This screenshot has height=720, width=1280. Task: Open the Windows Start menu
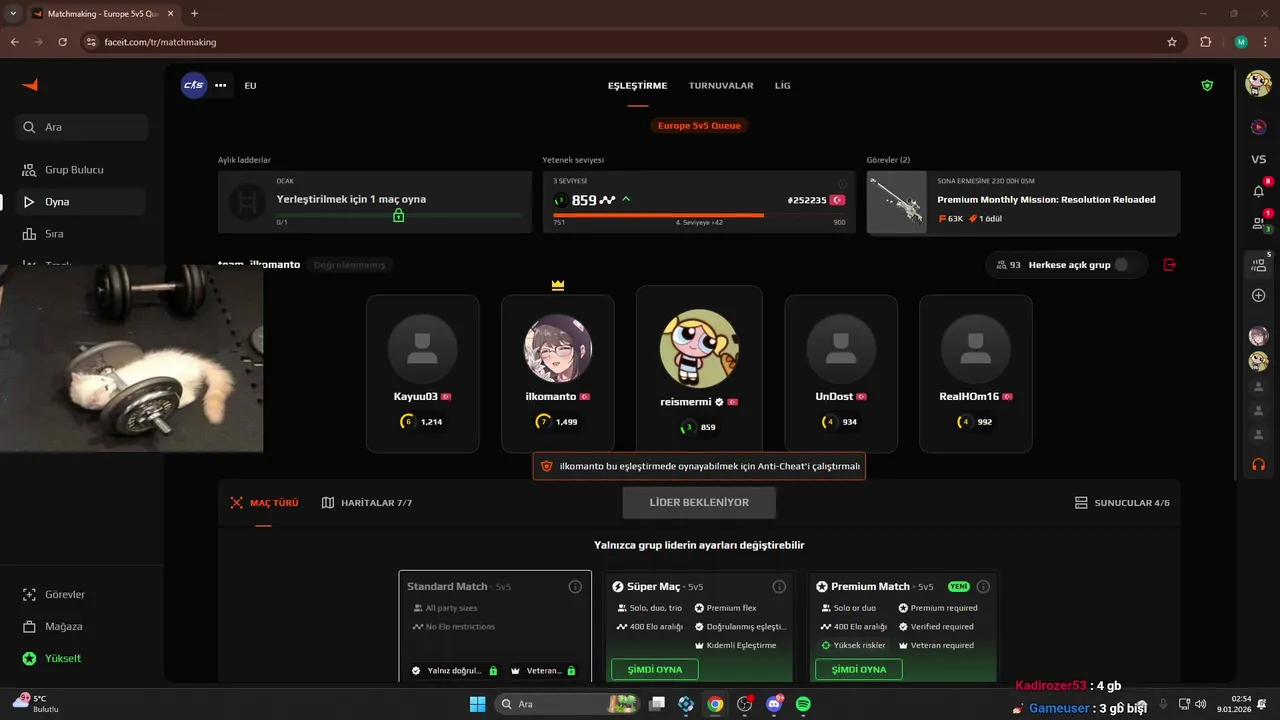pos(477,704)
